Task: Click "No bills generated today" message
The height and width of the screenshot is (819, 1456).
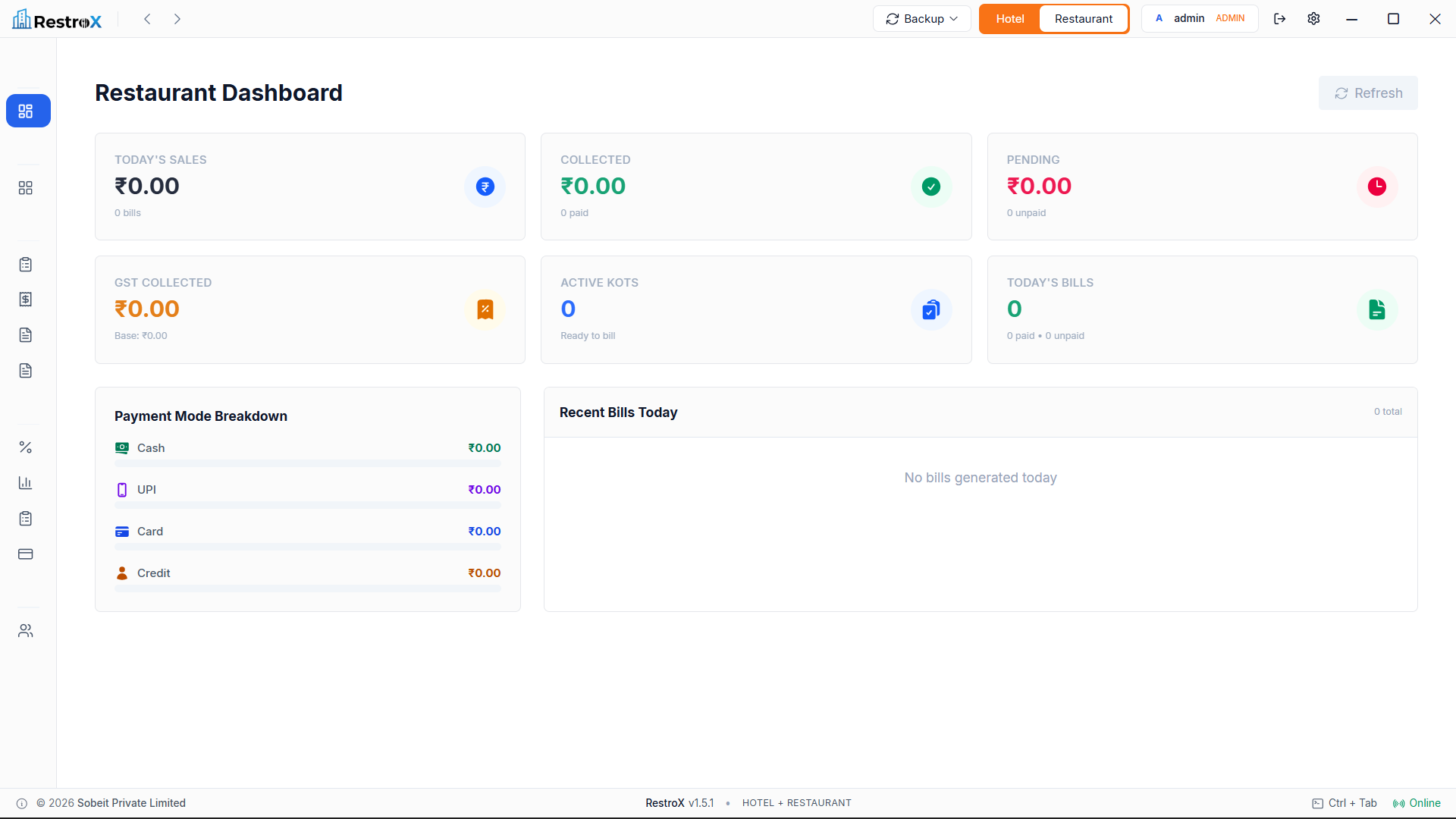Action: click(981, 478)
